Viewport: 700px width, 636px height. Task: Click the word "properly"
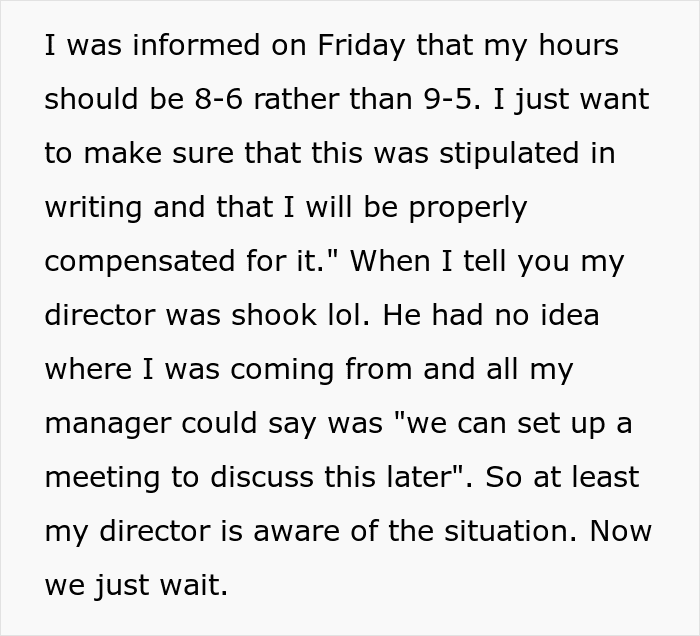tap(468, 208)
